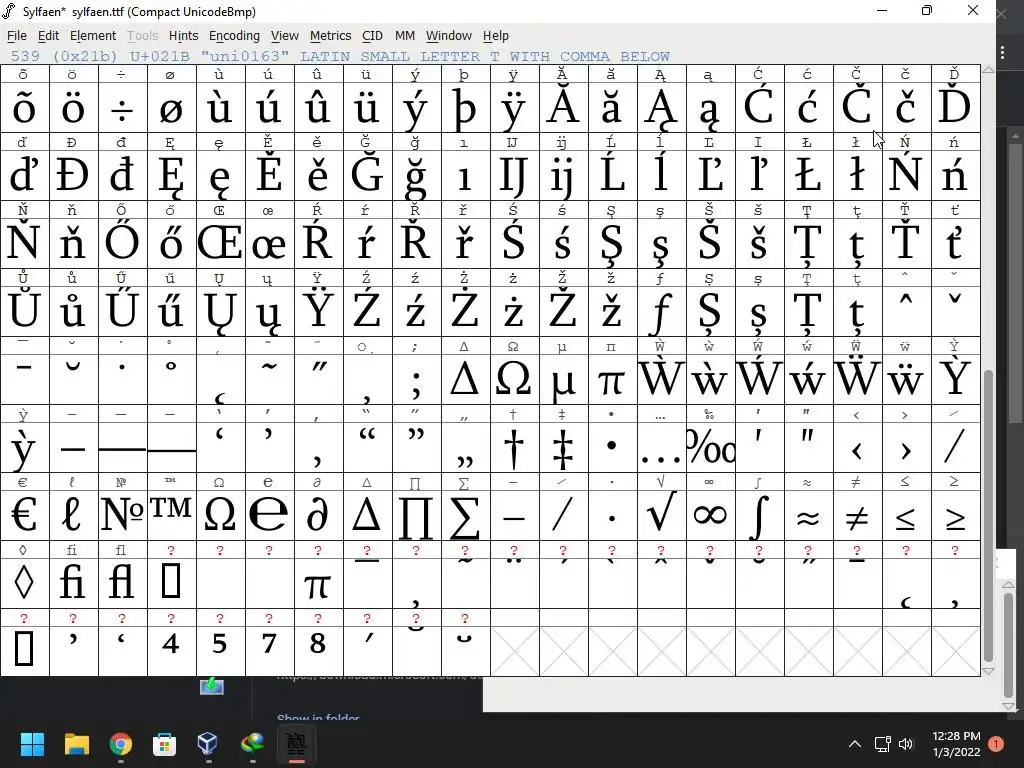Open the MM menu
The image size is (1024, 768).
(405, 36)
